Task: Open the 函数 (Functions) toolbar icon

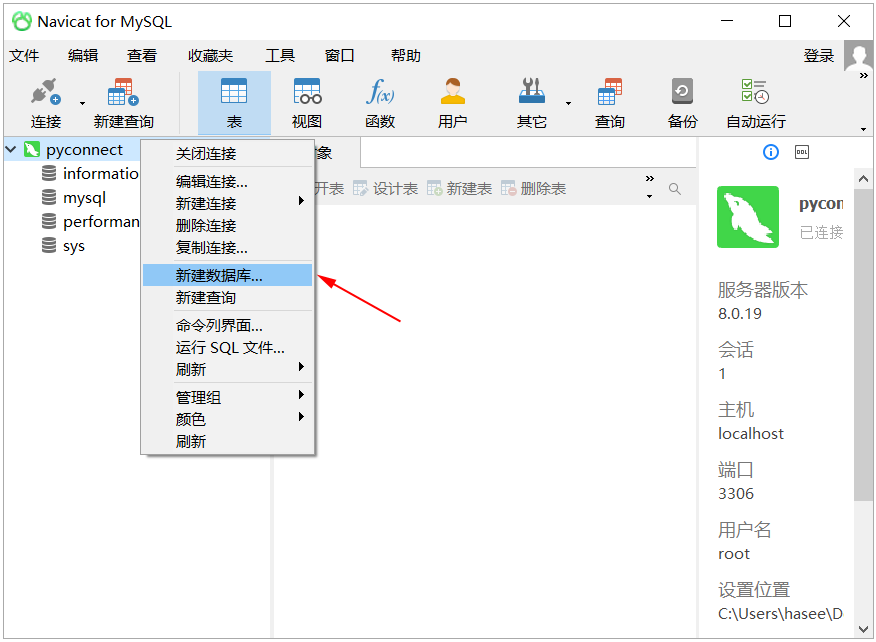Action: pos(379,103)
